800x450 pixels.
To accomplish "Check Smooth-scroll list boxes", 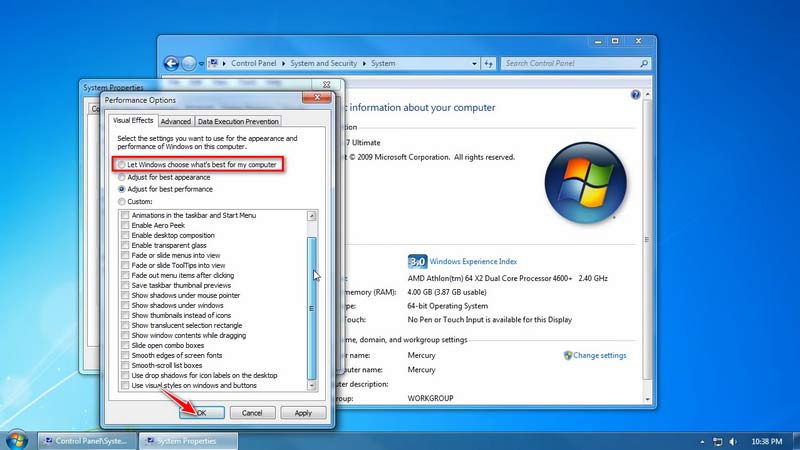I will click(125, 365).
